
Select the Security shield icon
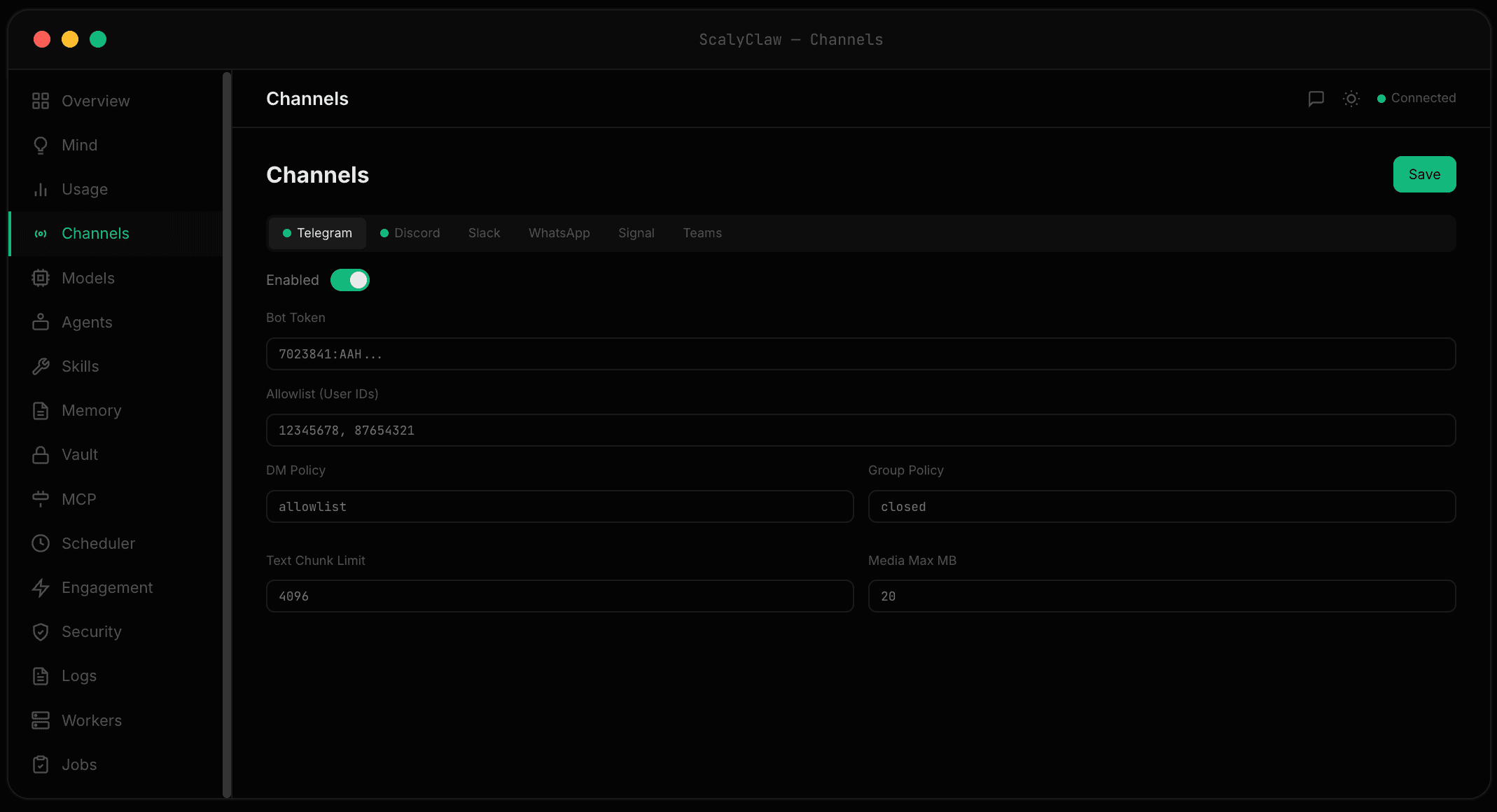click(40, 631)
